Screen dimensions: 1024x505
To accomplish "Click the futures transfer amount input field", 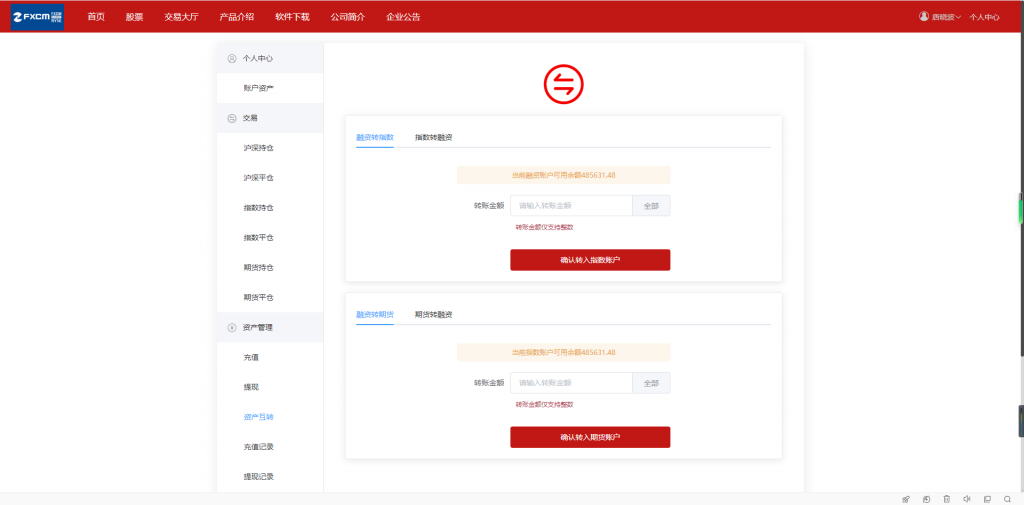I will pos(571,383).
